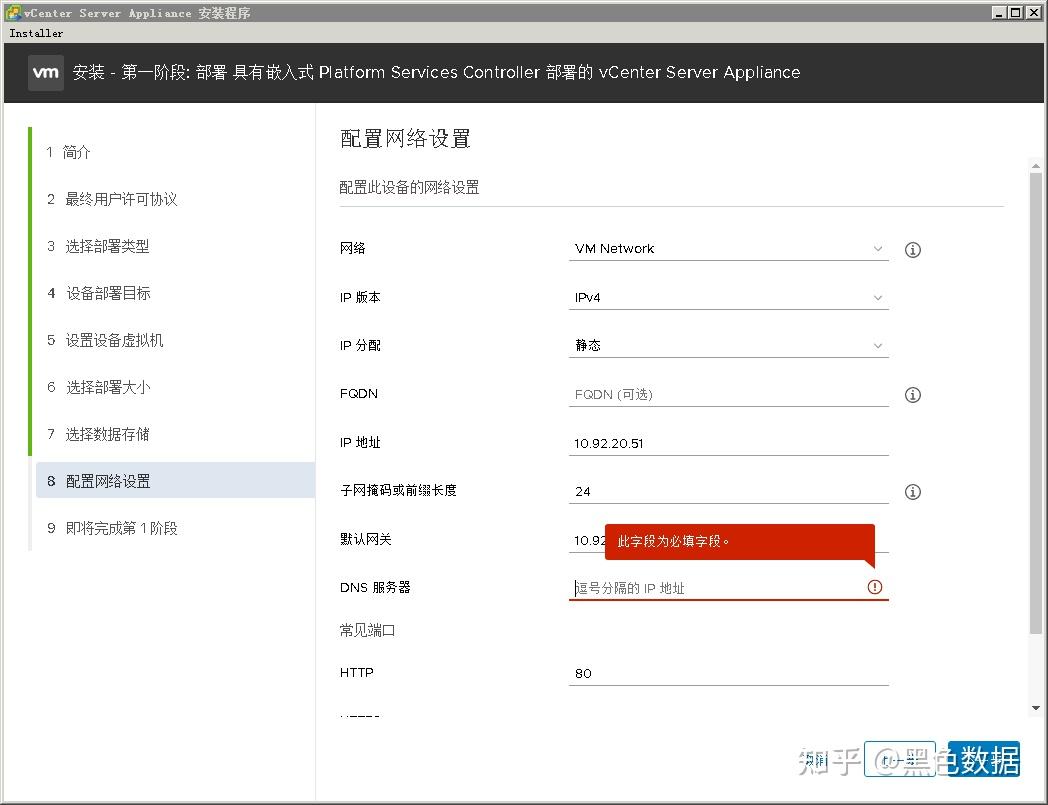Click the FQDN (可选) input field
Viewport: 1048px width, 805px height.
(x=729, y=394)
